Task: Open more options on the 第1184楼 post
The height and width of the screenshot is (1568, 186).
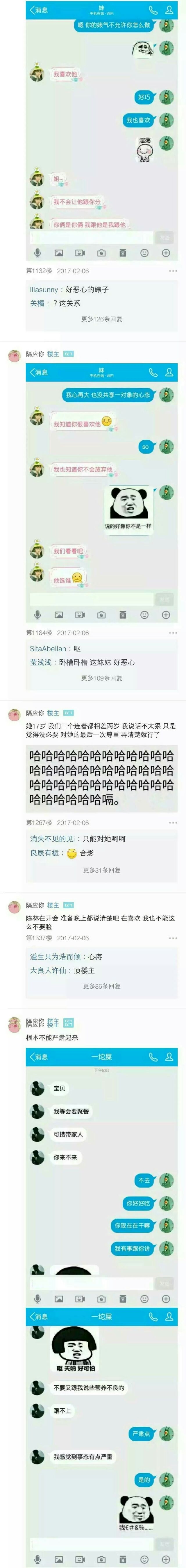Action: [173, 633]
